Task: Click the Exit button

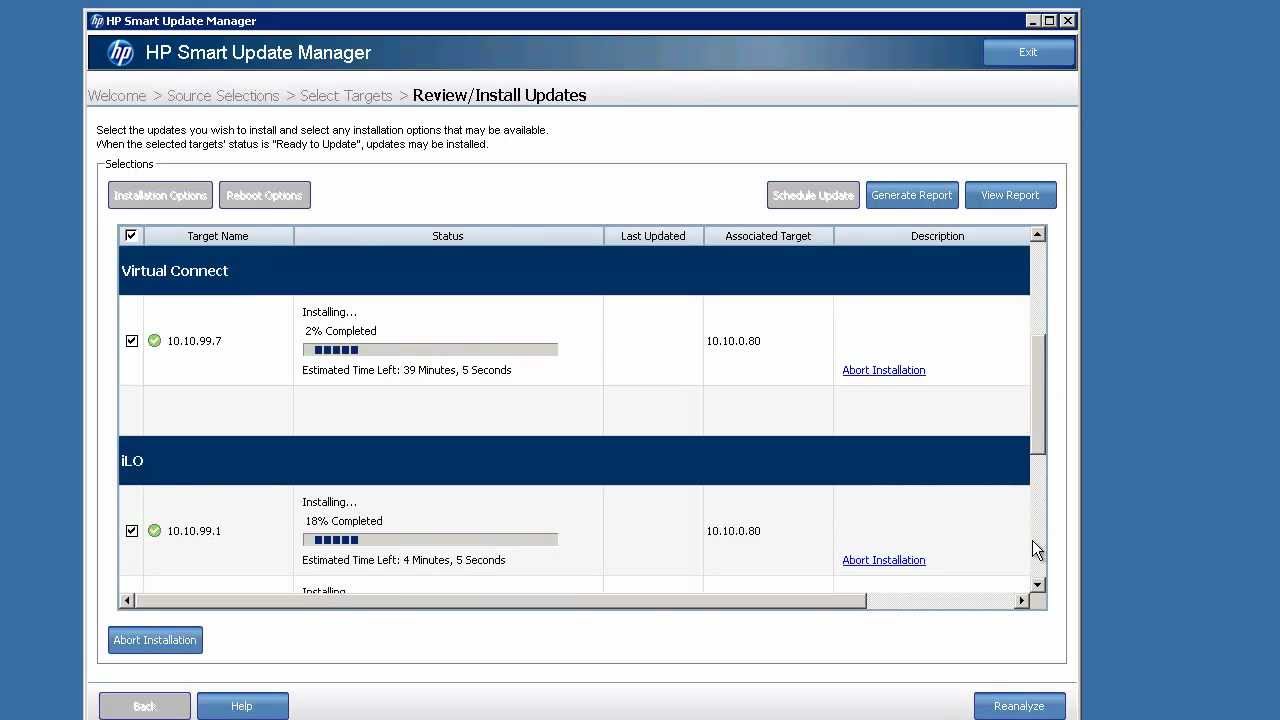Action: point(1028,52)
